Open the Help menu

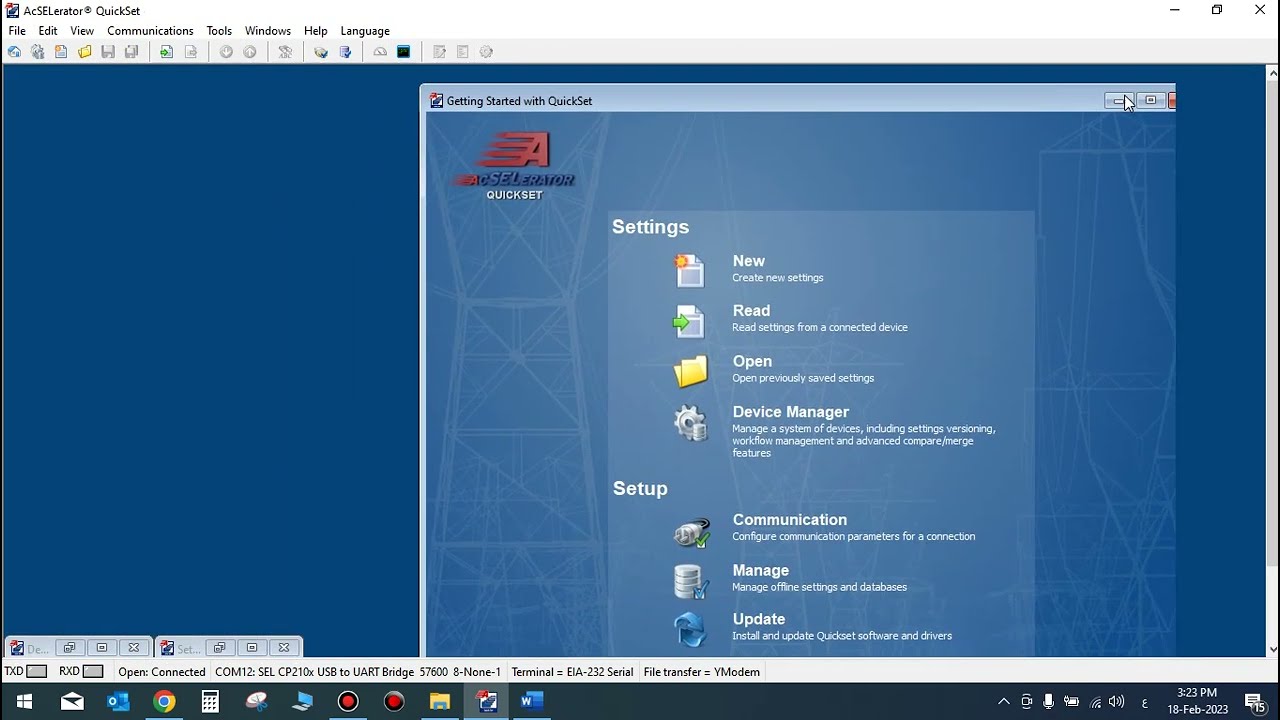click(316, 31)
